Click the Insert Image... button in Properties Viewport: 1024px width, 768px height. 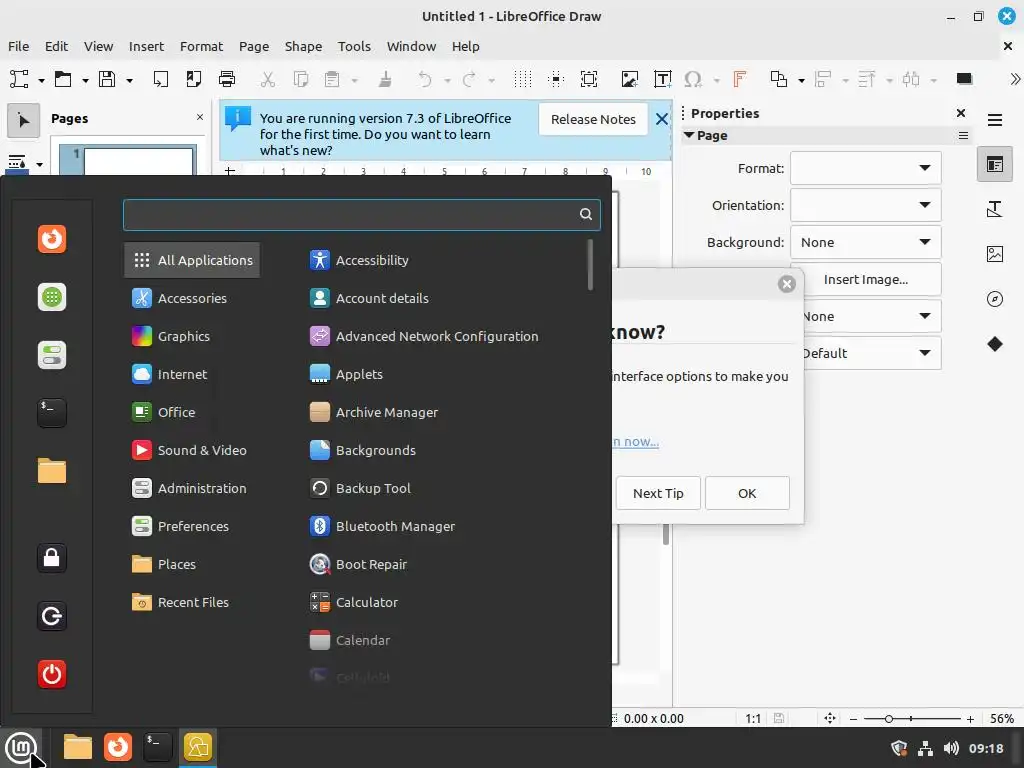[x=865, y=280]
